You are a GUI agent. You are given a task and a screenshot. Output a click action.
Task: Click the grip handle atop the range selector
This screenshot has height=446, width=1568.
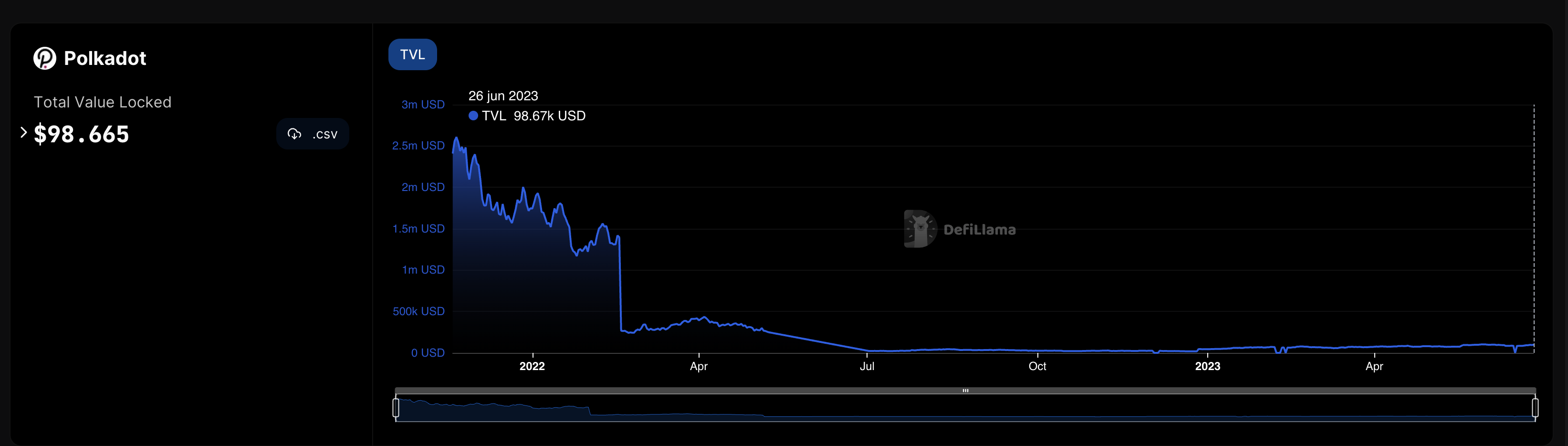pyautogui.click(x=965, y=391)
